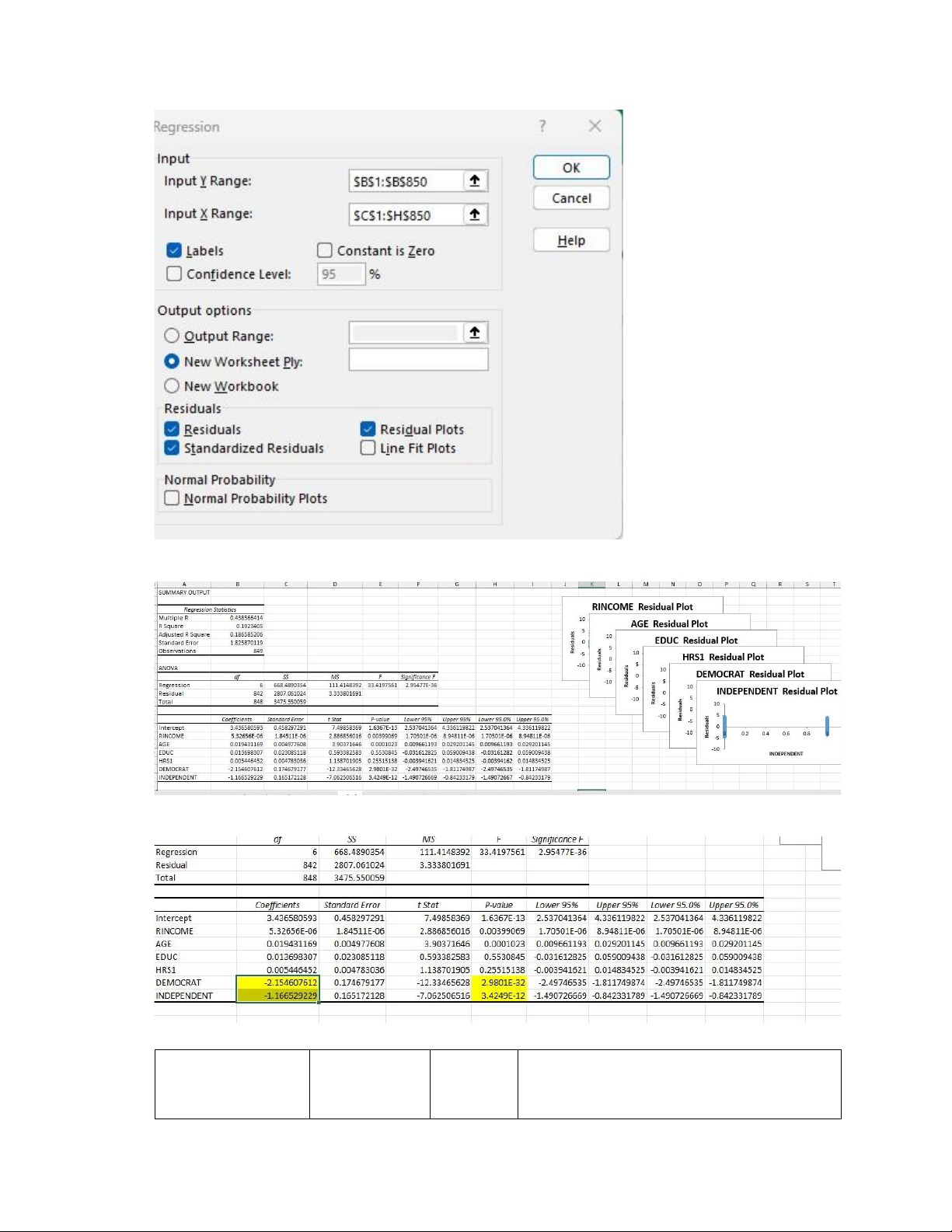Check the Normal Probability Plots option
The image size is (952, 1232).
(x=172, y=498)
